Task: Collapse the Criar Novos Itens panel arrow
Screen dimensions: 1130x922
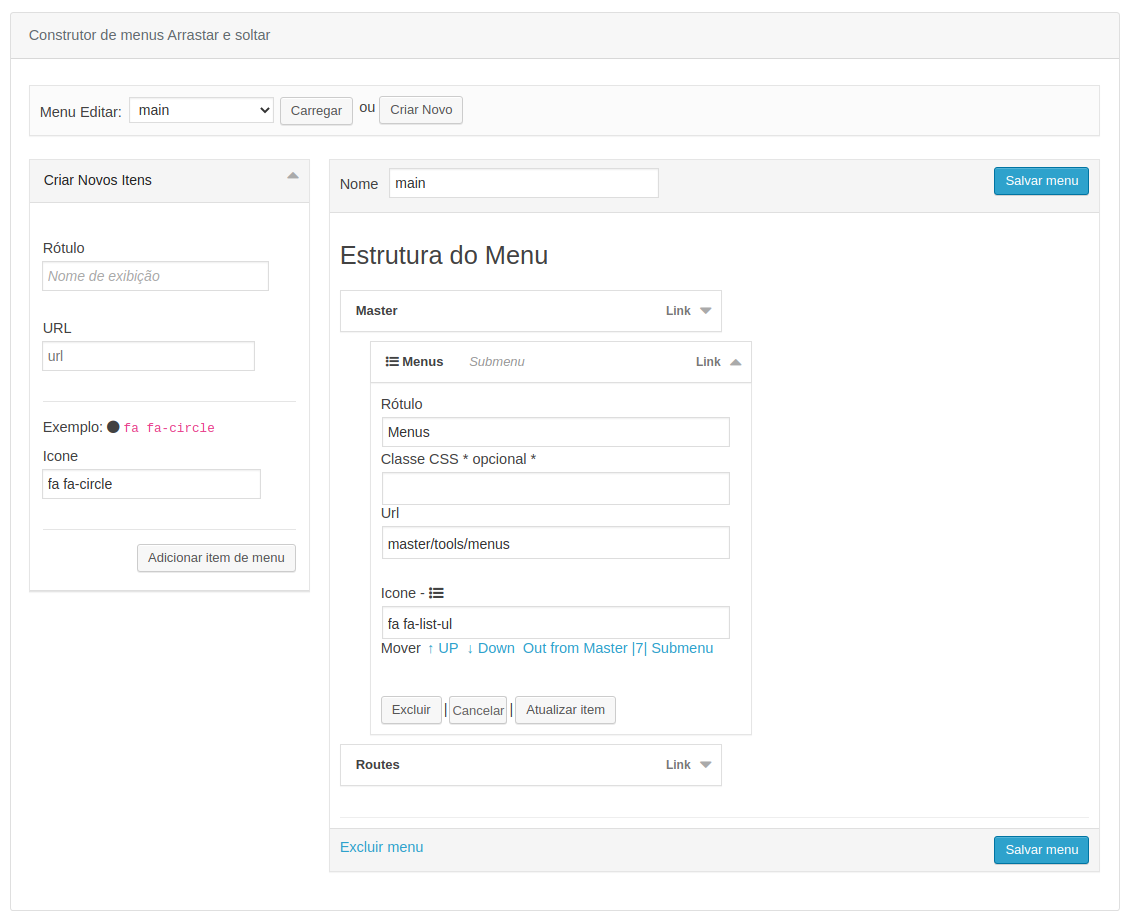Action: click(x=293, y=176)
